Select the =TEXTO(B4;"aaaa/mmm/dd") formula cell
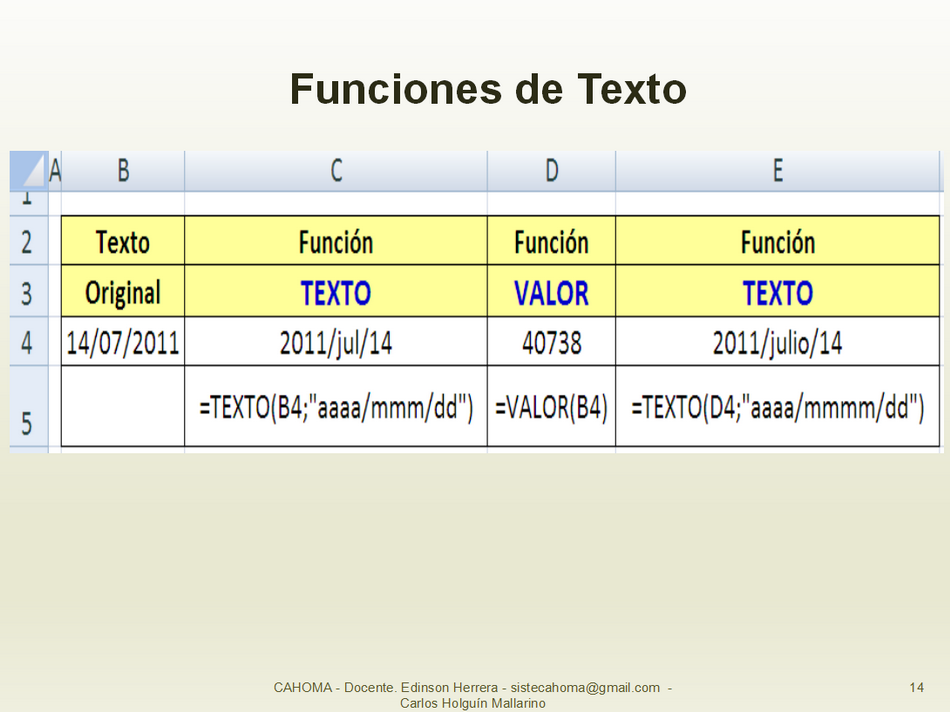950x712 pixels. pyautogui.click(x=336, y=408)
